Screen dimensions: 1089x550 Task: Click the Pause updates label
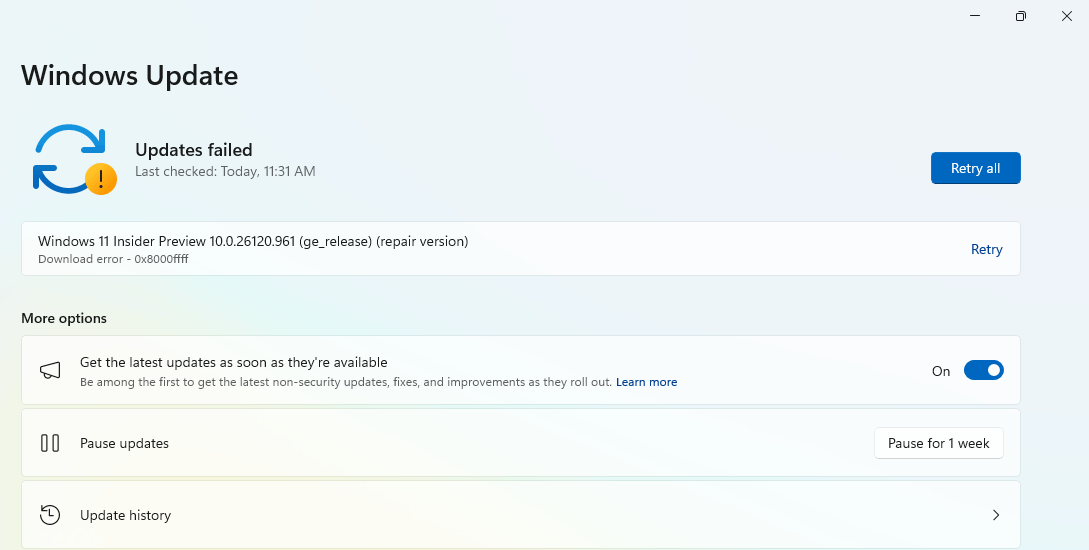[x=124, y=443]
